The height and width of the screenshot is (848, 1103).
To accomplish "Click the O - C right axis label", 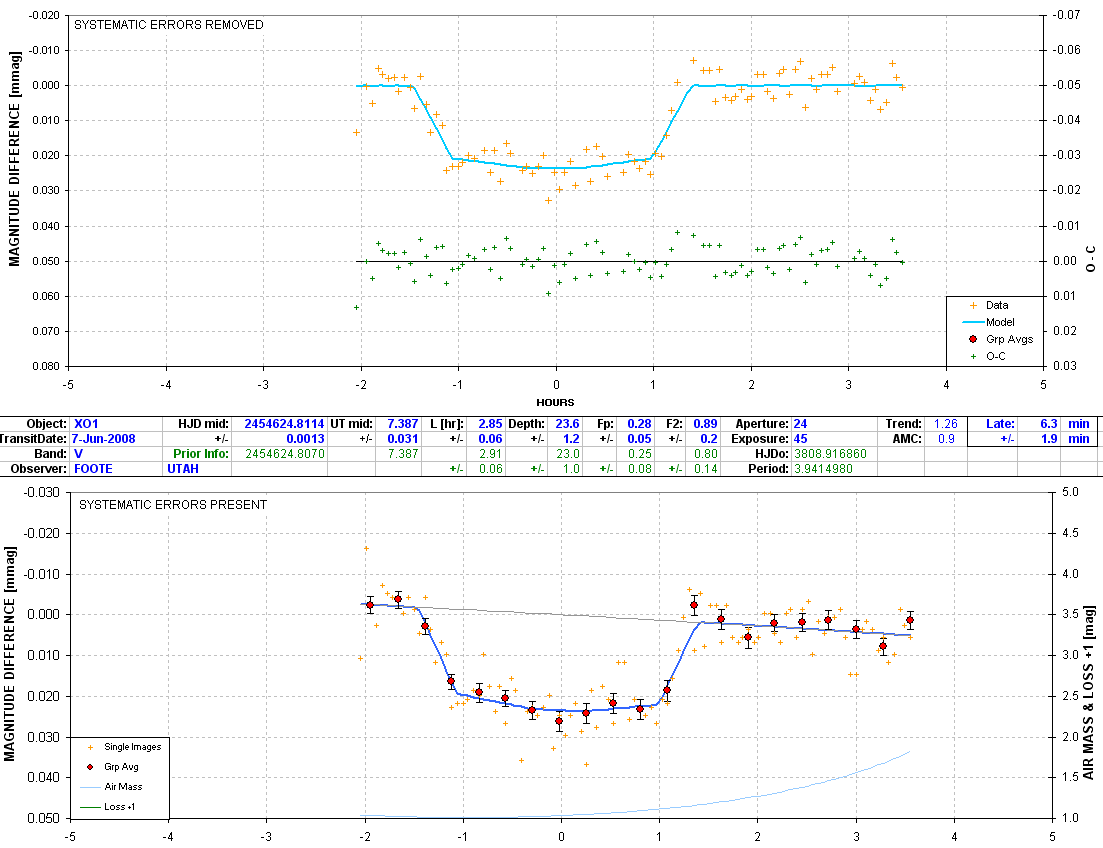I will pyautogui.click(x=1090, y=259).
